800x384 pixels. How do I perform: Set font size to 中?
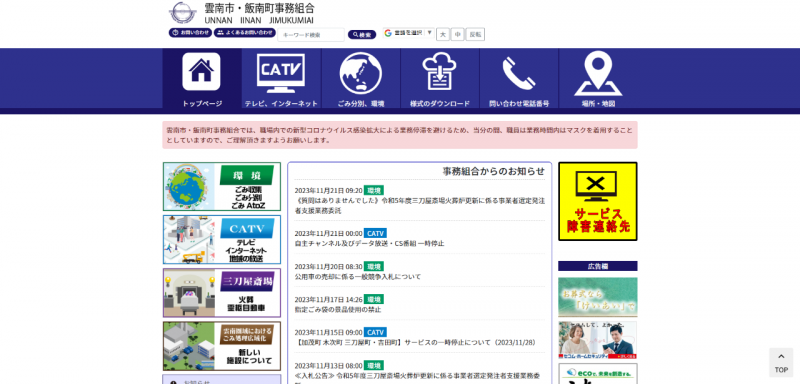click(458, 34)
